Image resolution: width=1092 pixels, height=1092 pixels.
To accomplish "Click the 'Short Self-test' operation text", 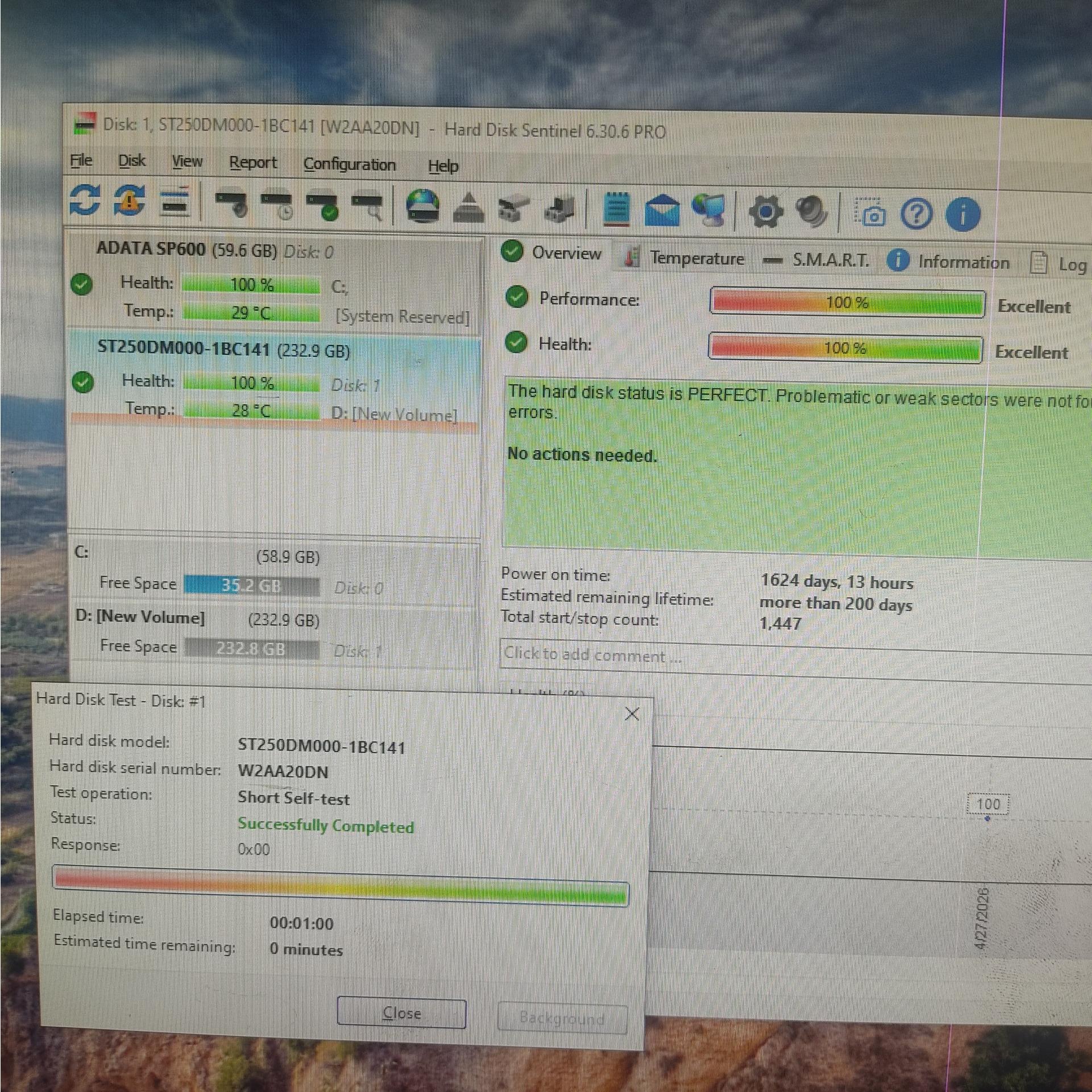I will (294, 798).
